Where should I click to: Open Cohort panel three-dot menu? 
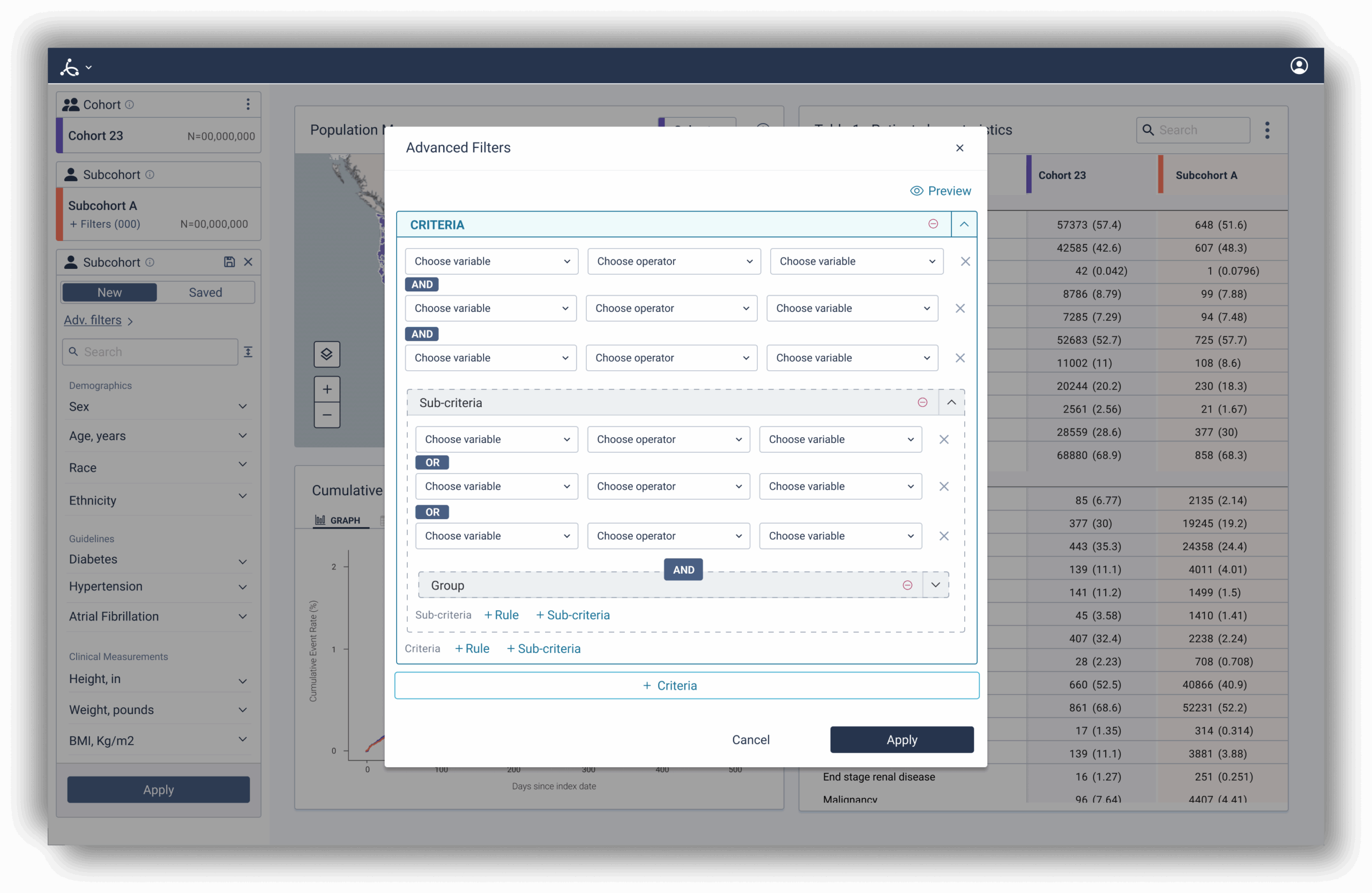248,104
